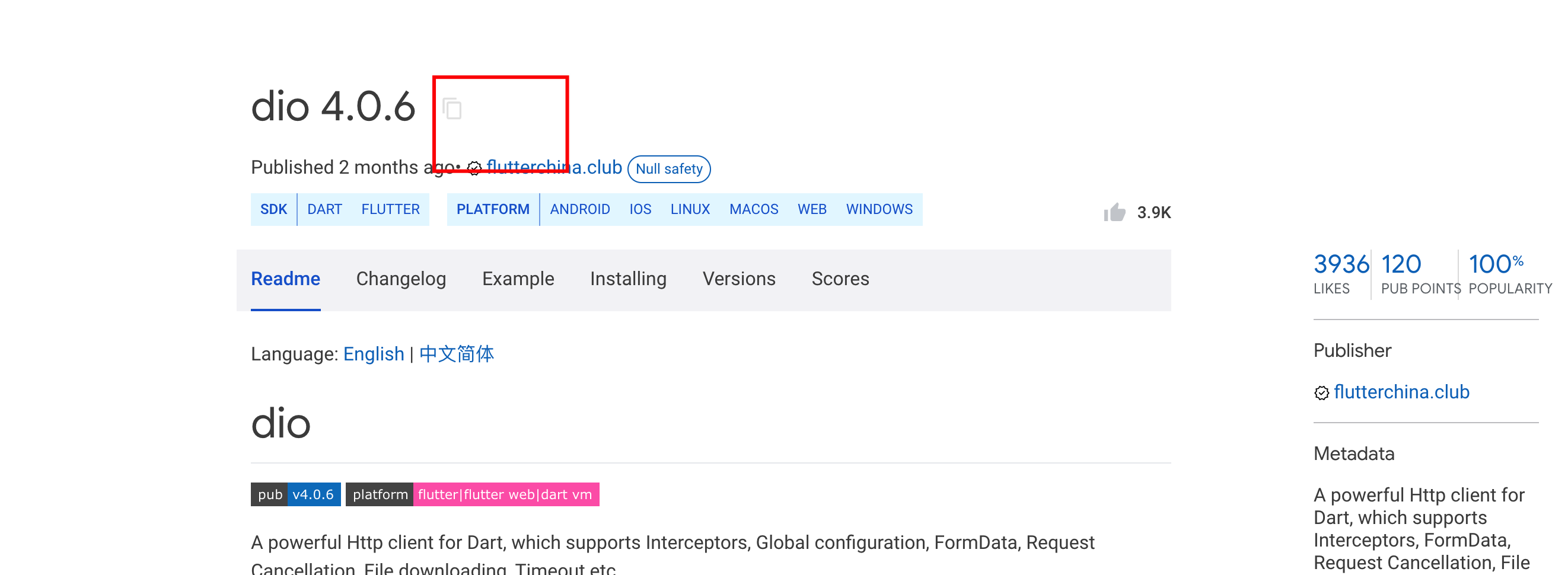Select the MACOS platform tag
Viewport: 1568px width, 575px height.
pyautogui.click(x=754, y=209)
